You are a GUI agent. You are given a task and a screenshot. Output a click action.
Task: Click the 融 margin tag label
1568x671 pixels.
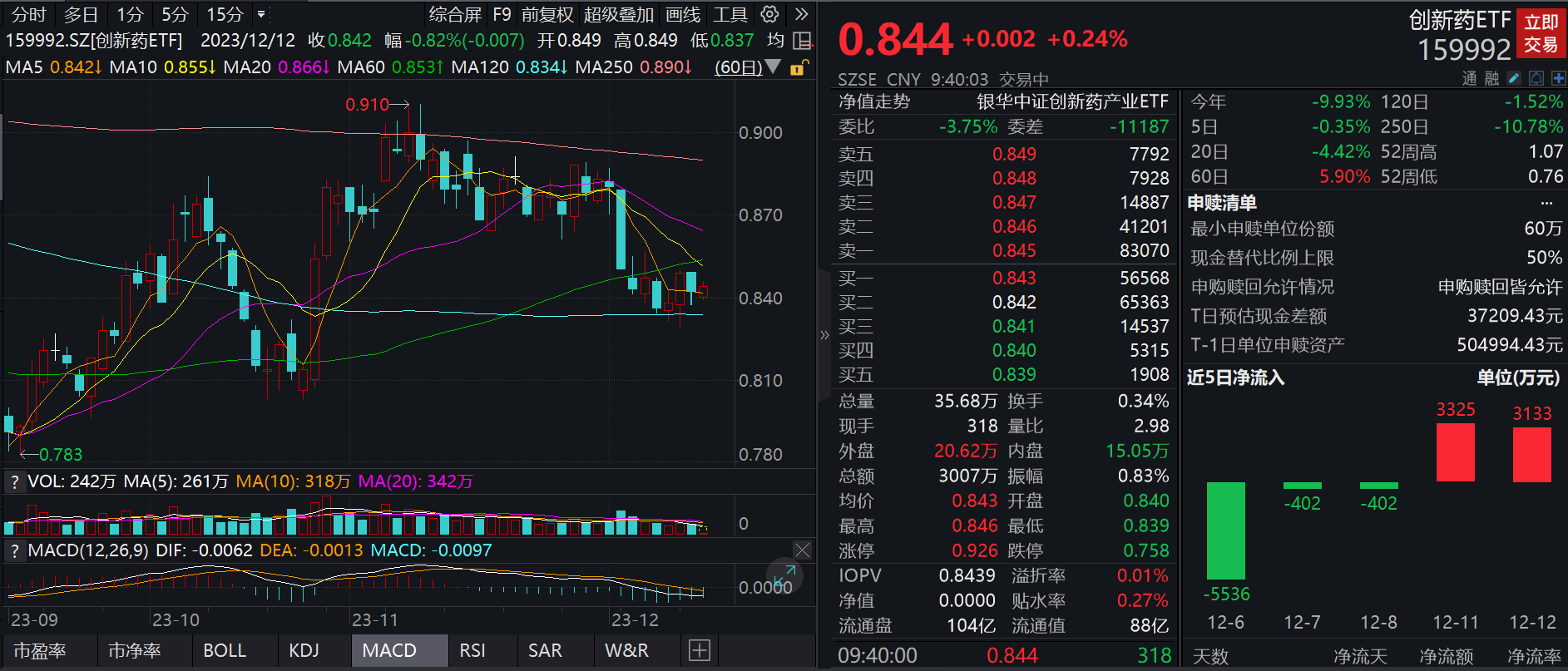click(x=1491, y=78)
